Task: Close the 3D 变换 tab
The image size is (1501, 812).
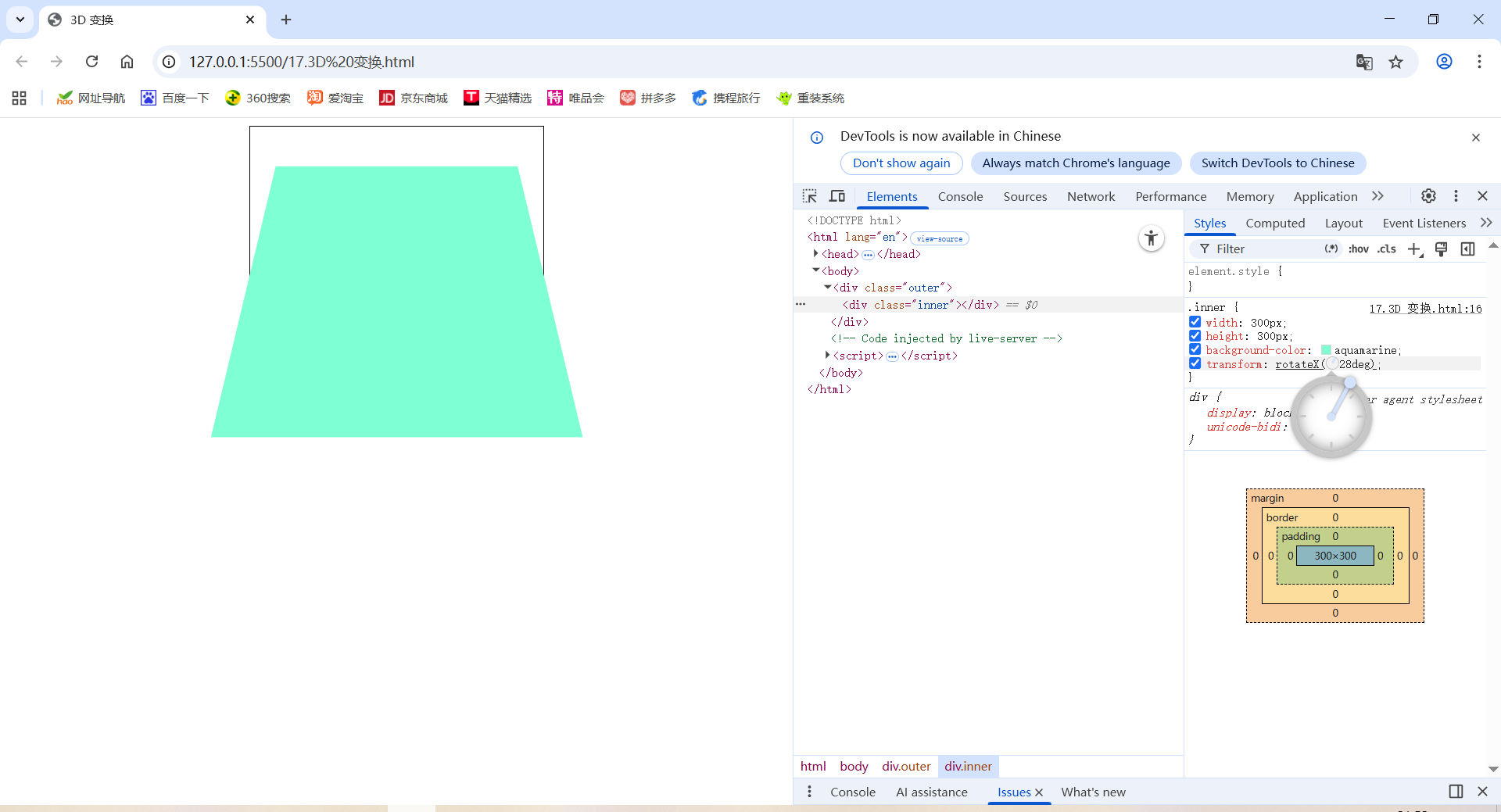Action: click(x=250, y=20)
